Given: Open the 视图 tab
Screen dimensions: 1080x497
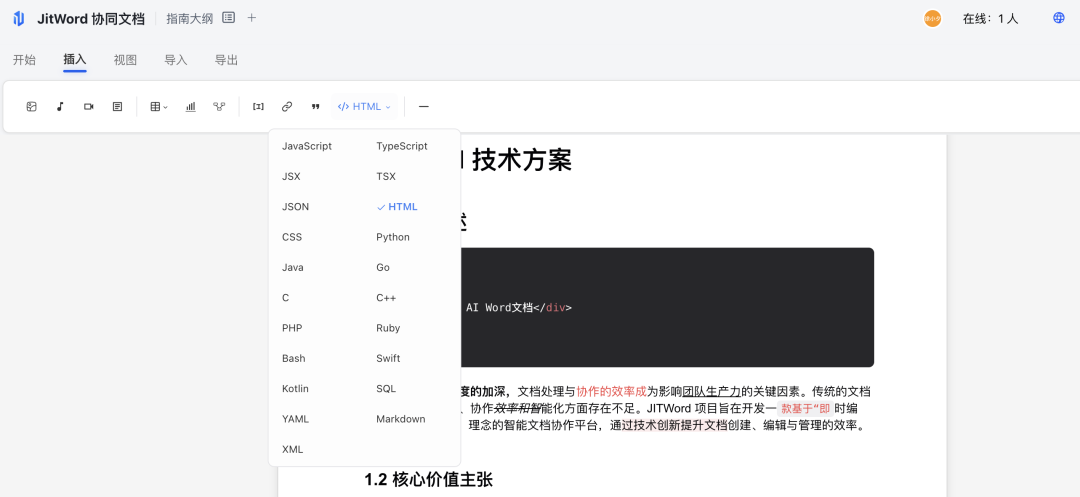Looking at the screenshot, I should (125, 60).
